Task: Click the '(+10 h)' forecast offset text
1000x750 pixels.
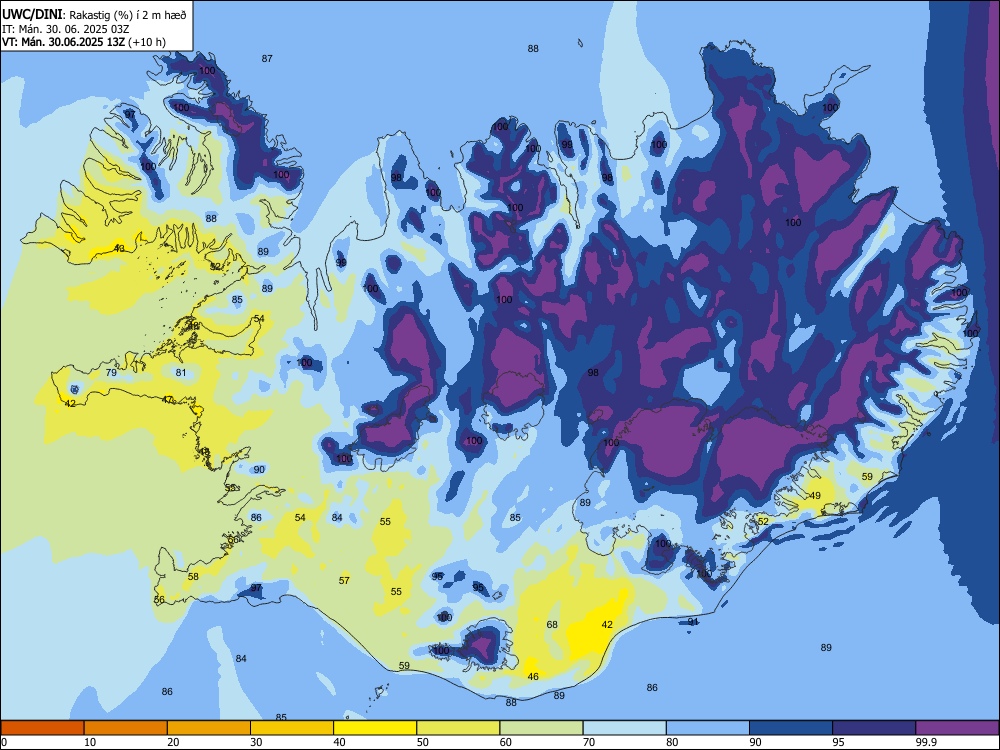Action: (147, 42)
